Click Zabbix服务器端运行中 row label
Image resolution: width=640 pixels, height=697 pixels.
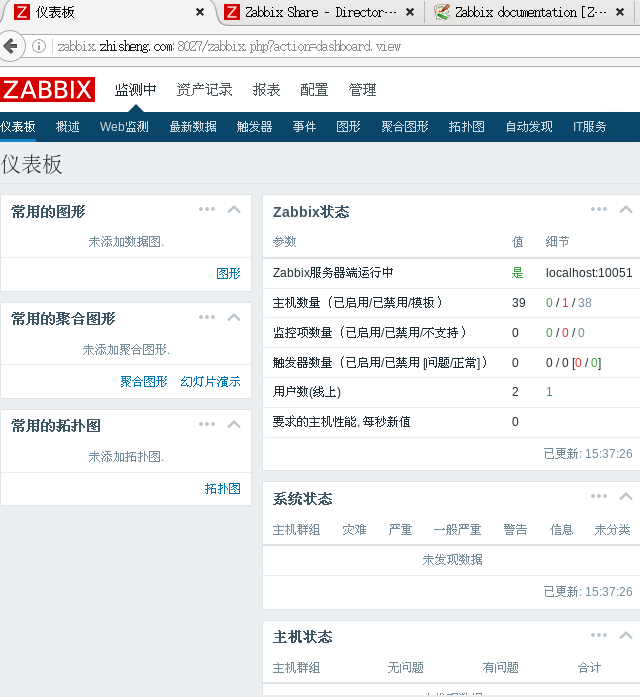pyautogui.click(x=333, y=273)
